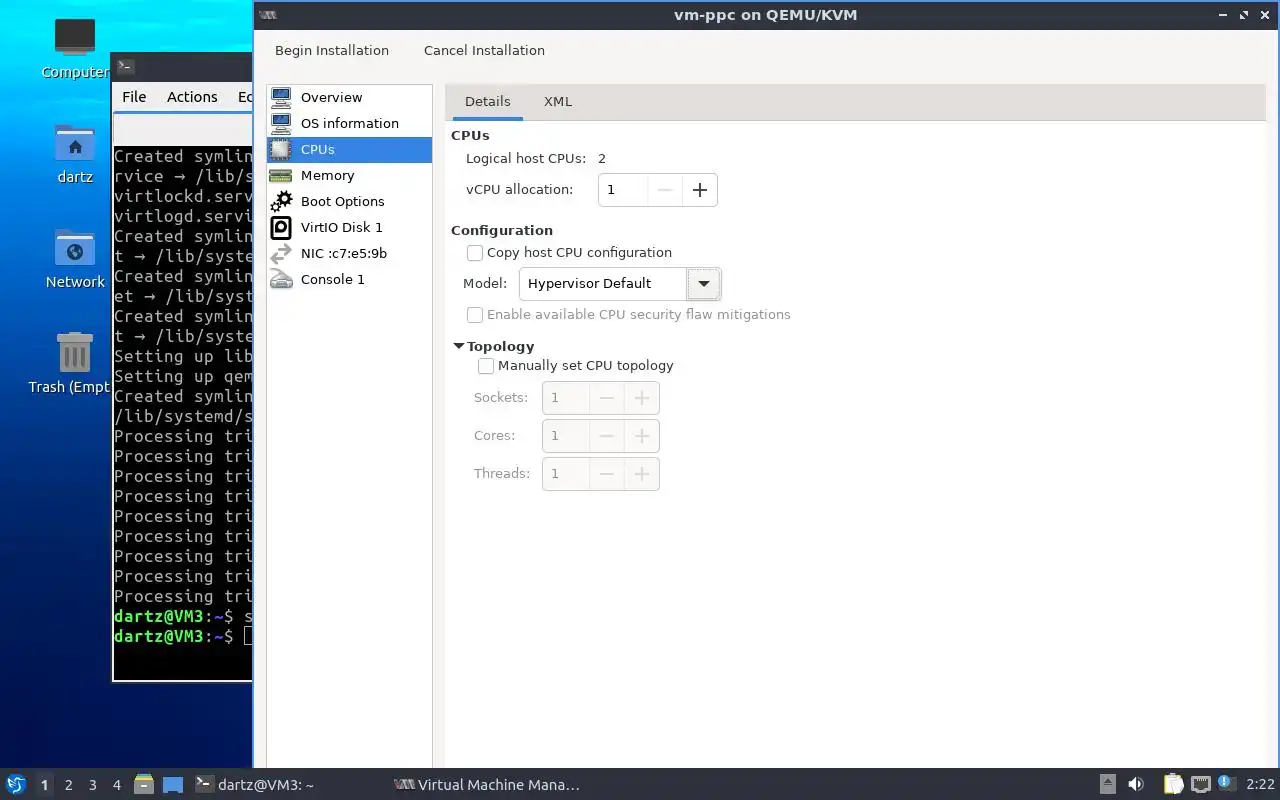This screenshot has height=800, width=1280.
Task: Click the show desktop taskbar icon
Action: tap(173, 784)
